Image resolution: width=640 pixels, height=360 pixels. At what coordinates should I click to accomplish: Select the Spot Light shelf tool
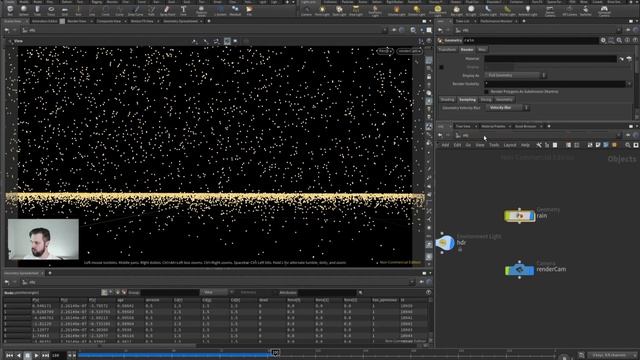pos(339,10)
